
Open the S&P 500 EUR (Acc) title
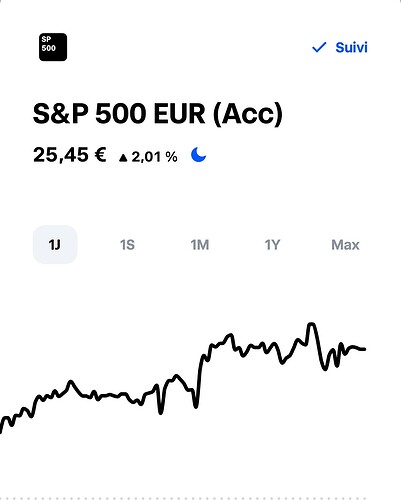[x=158, y=114]
